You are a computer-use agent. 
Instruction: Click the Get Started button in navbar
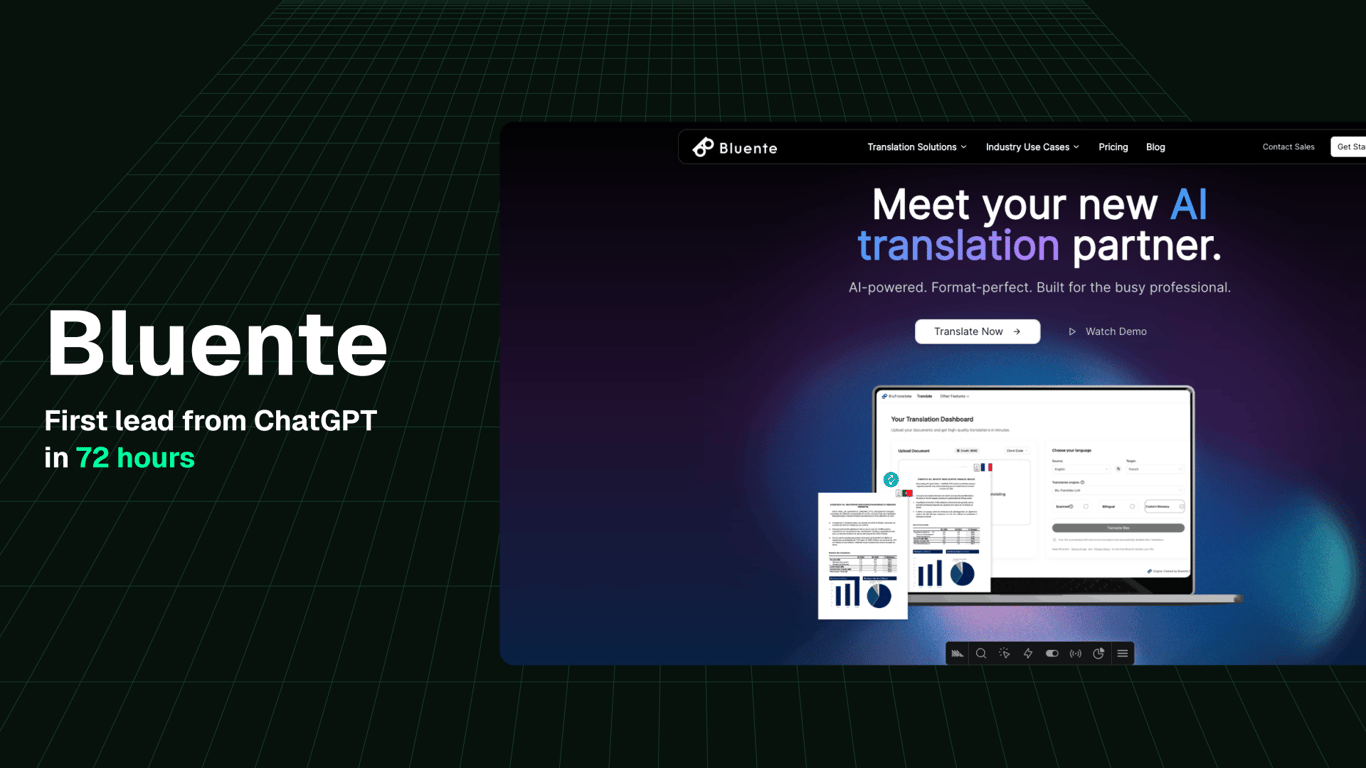(x=1349, y=147)
